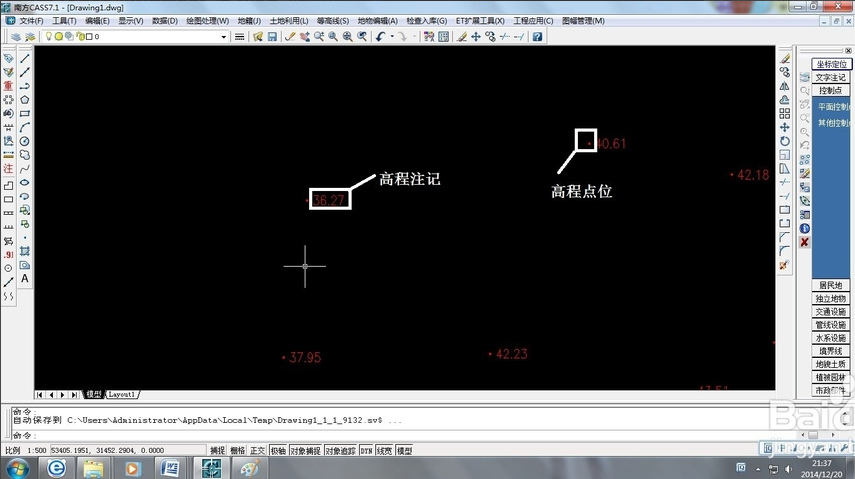Screen dimensions: 855x479
Task: Toggle 捕捉 snap mode in status bar
Action: 218,451
